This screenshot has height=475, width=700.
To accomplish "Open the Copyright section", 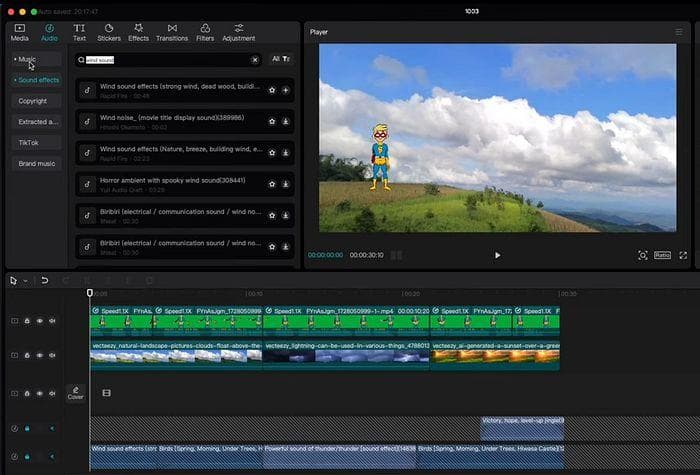I will [36, 101].
